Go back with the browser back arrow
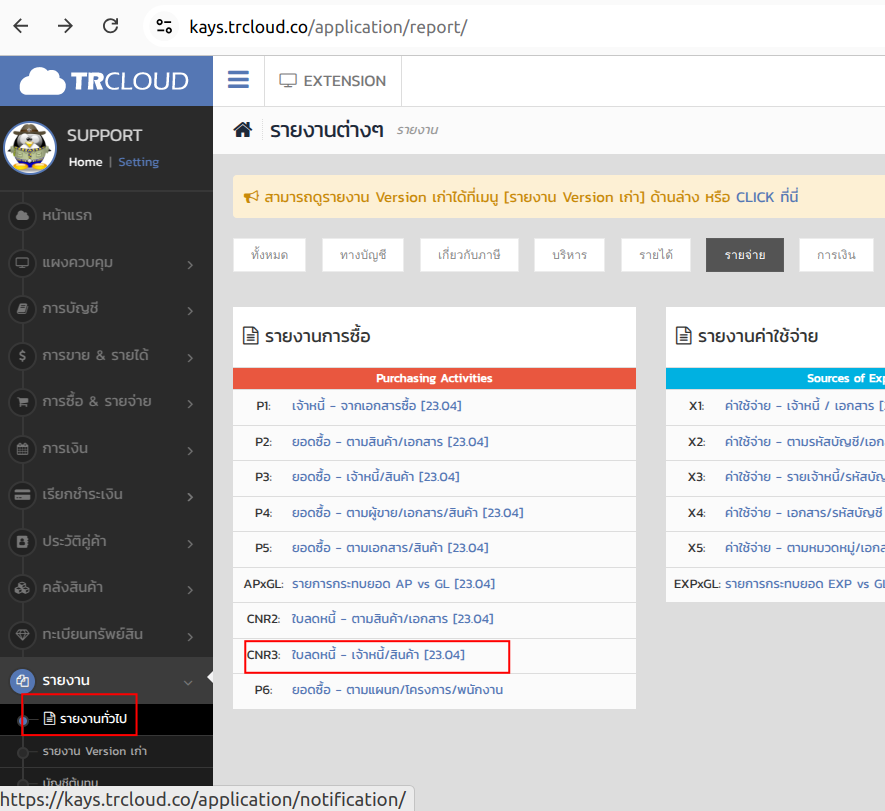Viewport: 885px width, 811px height. pos(21,26)
